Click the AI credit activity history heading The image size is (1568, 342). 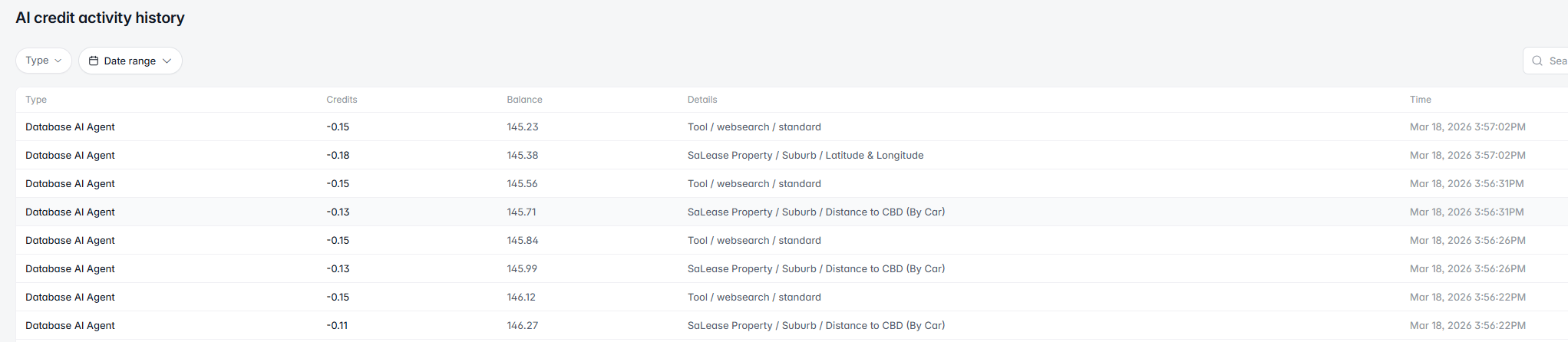click(100, 18)
